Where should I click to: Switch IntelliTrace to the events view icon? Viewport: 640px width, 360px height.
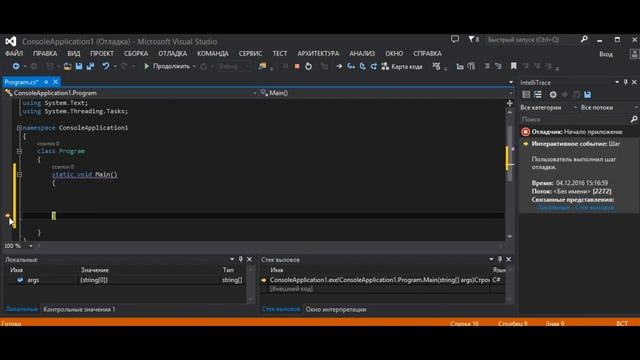tap(526, 95)
